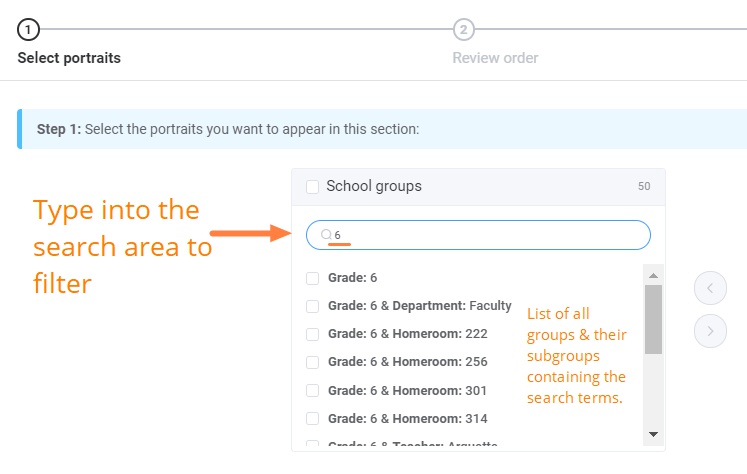747x474 pixels.
Task: Open the Select portraits step tab
Action: pos(69,58)
